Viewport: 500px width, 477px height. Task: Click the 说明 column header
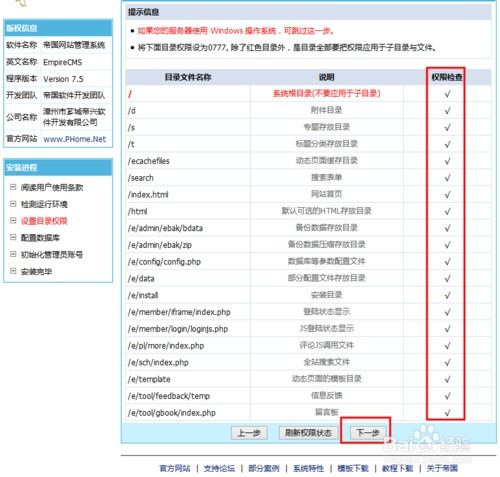(326, 77)
